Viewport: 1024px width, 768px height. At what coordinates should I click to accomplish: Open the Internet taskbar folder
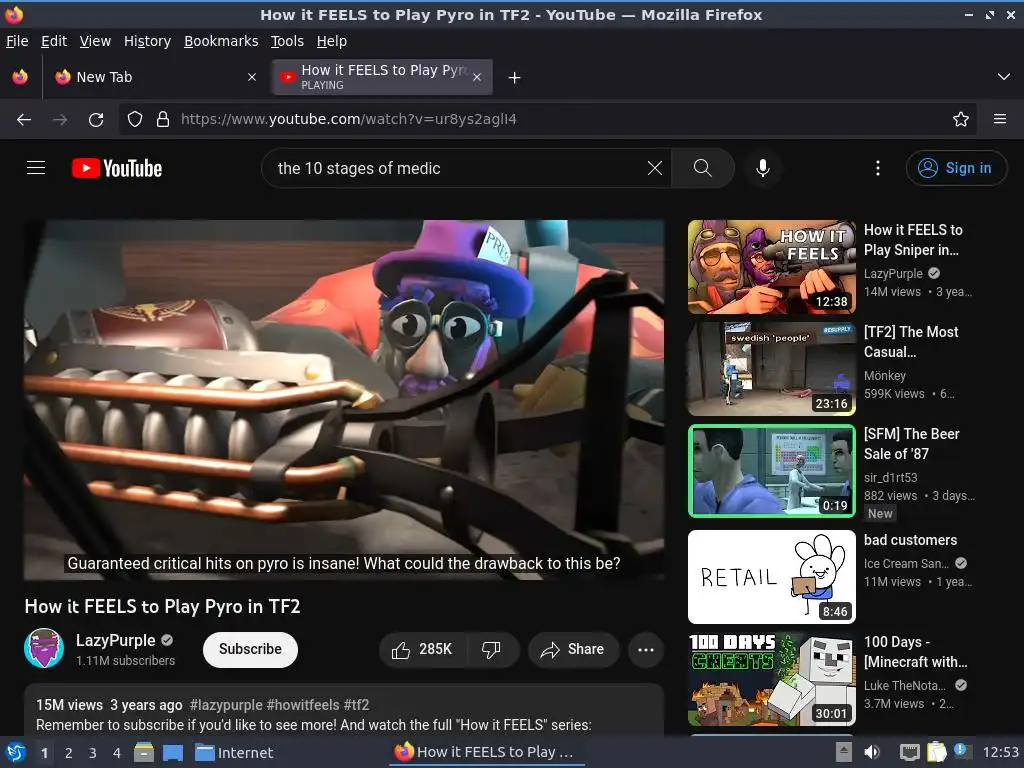[234, 752]
